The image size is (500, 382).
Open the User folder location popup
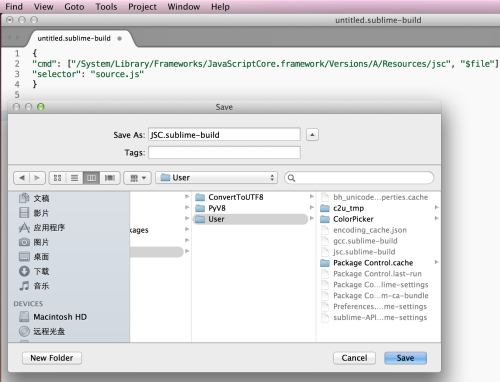point(217,178)
